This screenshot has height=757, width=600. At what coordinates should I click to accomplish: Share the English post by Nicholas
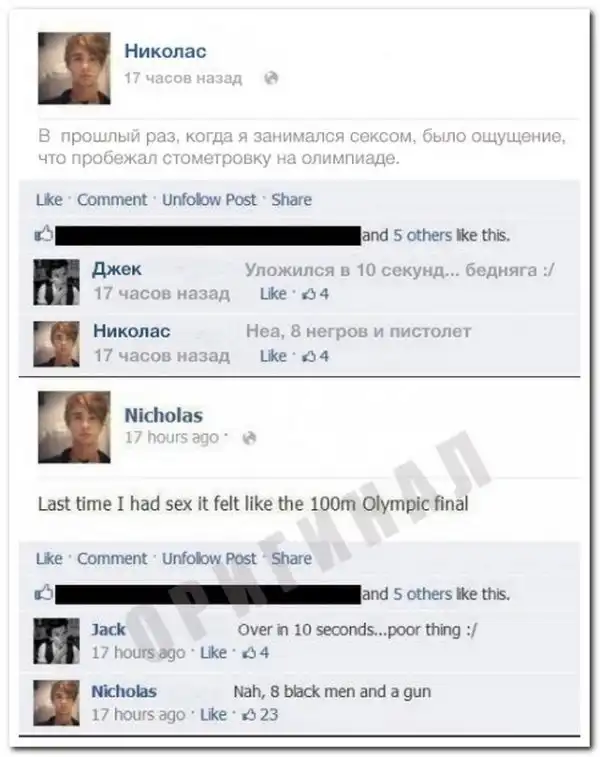[x=291, y=559]
